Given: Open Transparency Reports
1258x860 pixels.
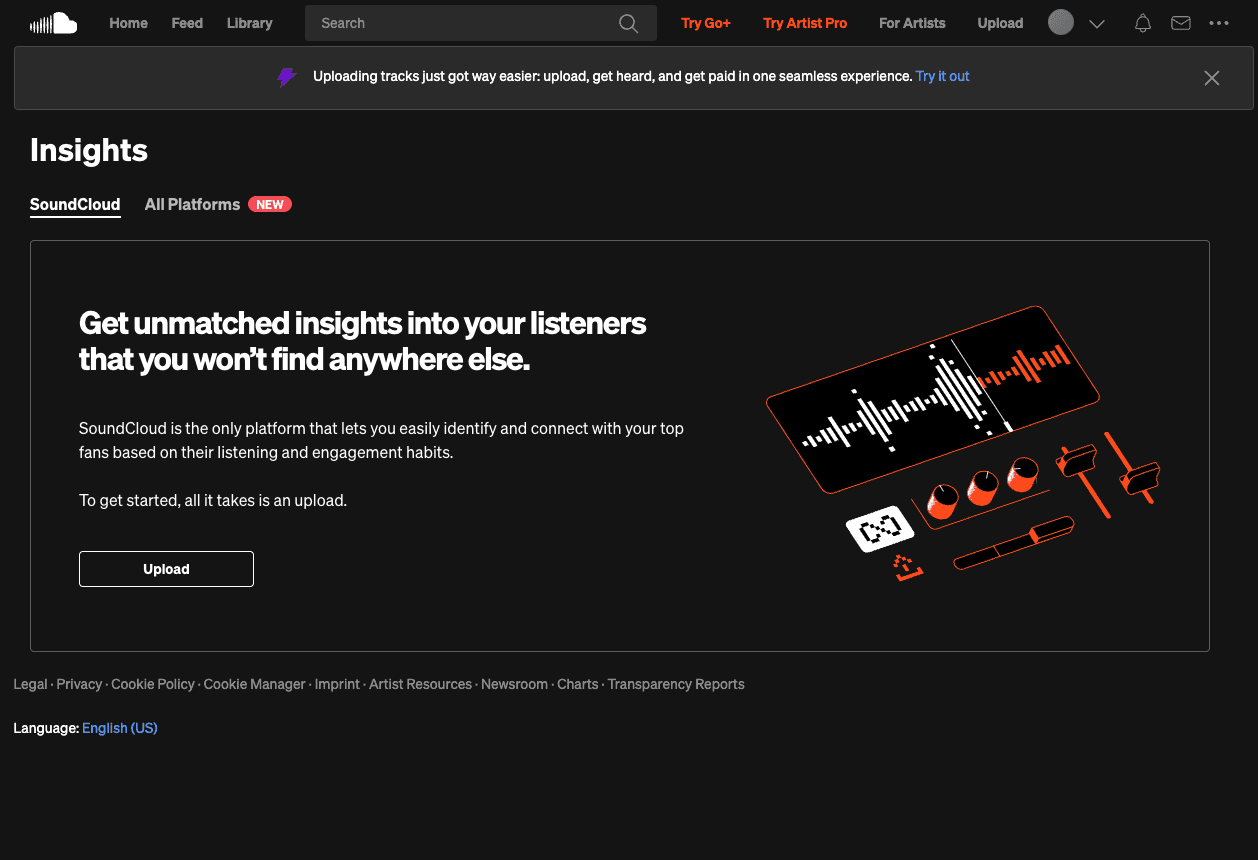Looking at the screenshot, I should [x=676, y=684].
